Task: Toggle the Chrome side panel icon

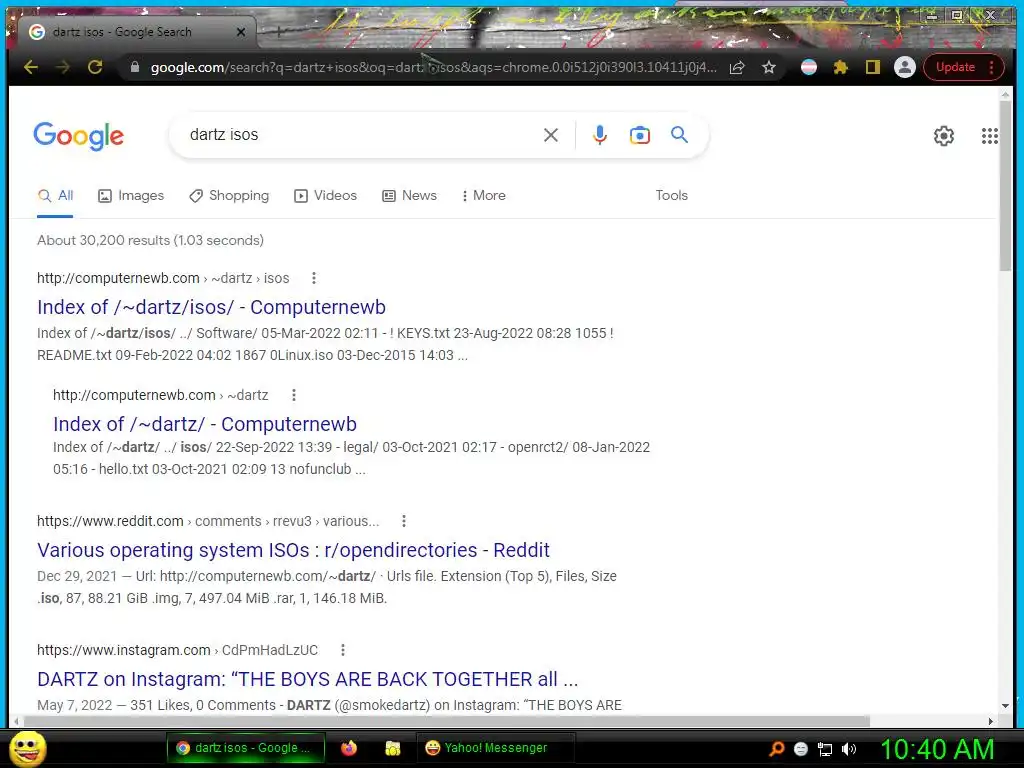Action: tap(872, 67)
